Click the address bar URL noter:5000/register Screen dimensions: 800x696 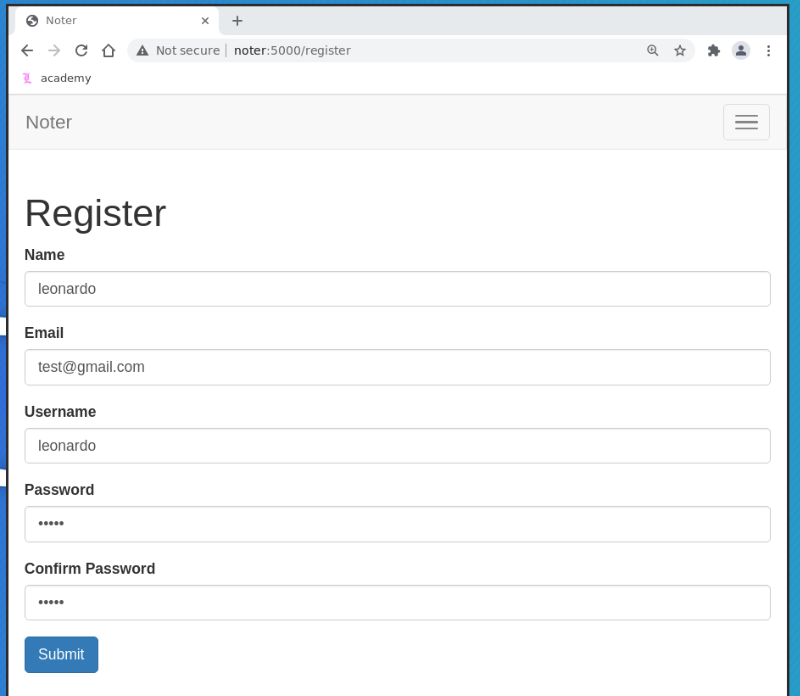coord(292,51)
